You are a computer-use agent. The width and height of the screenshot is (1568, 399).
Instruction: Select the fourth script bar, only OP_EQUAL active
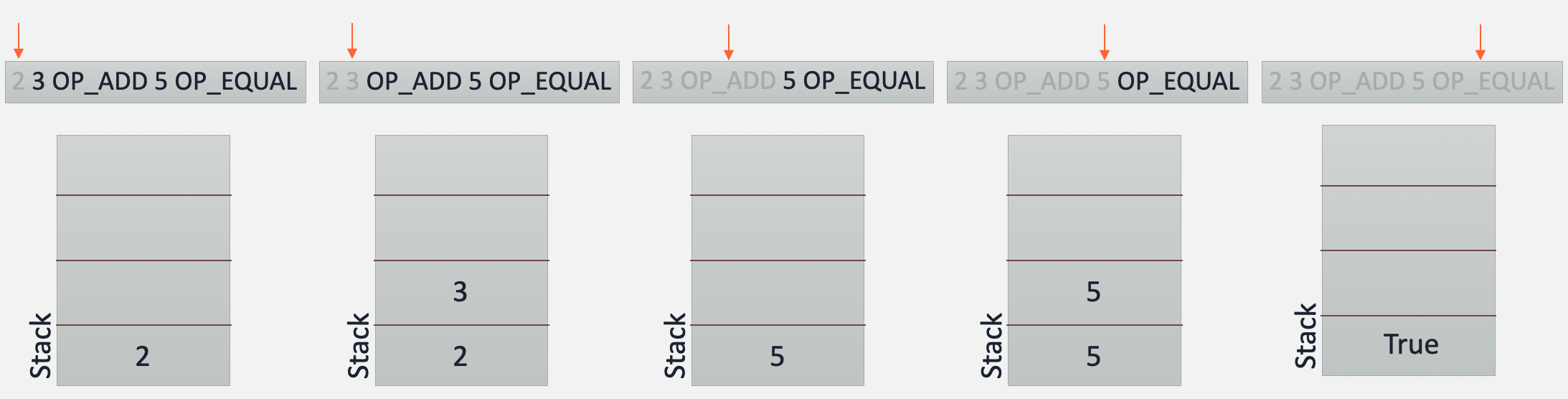1097,82
